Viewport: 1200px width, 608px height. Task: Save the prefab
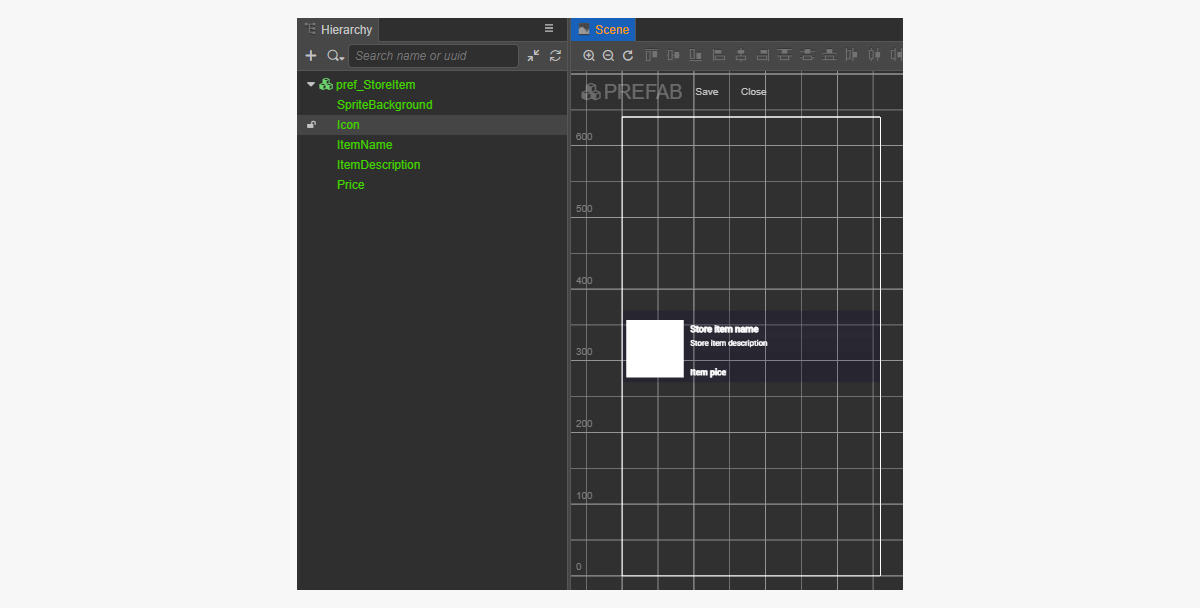coord(706,92)
